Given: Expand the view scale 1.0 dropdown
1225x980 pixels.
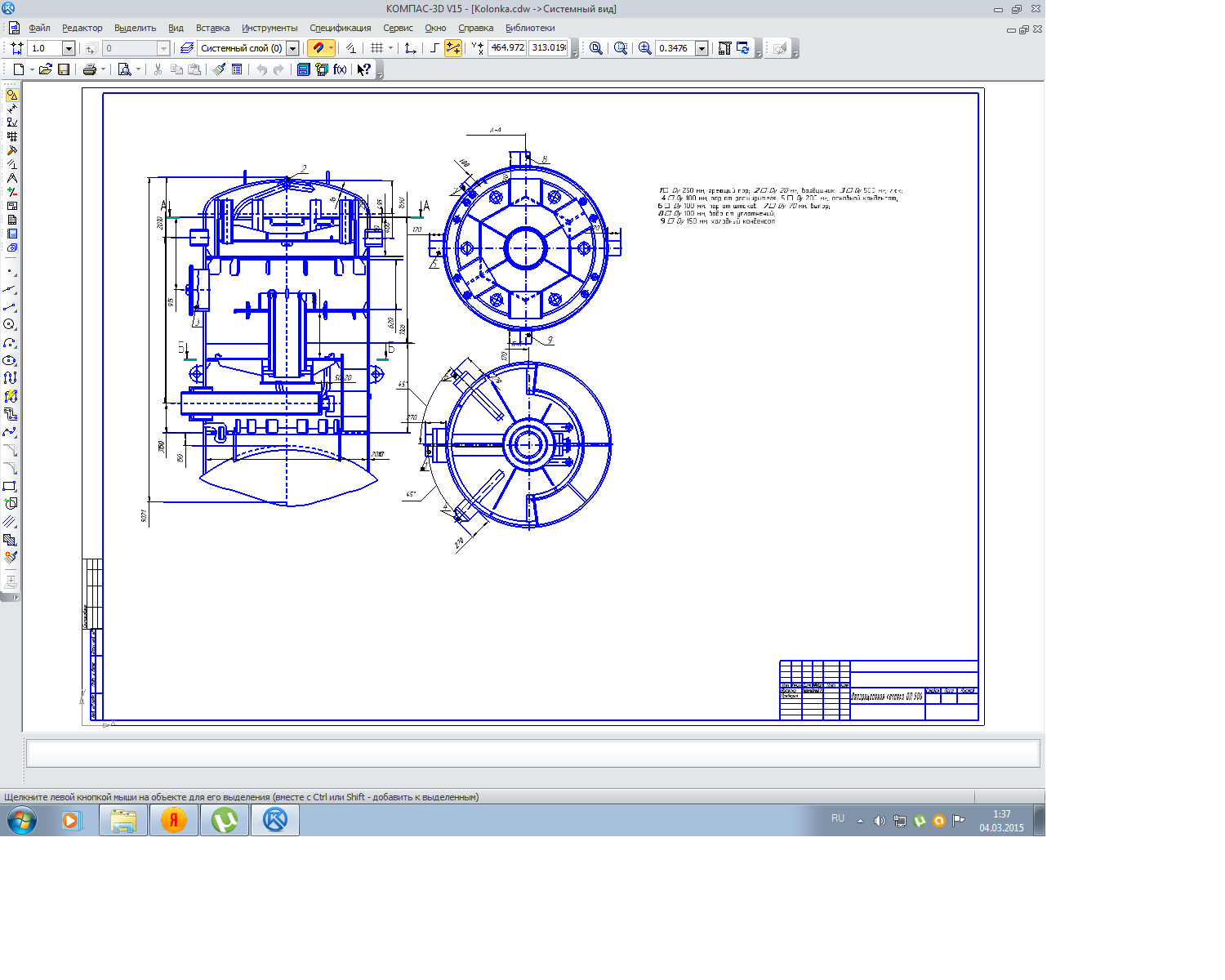Looking at the screenshot, I should click(69, 48).
